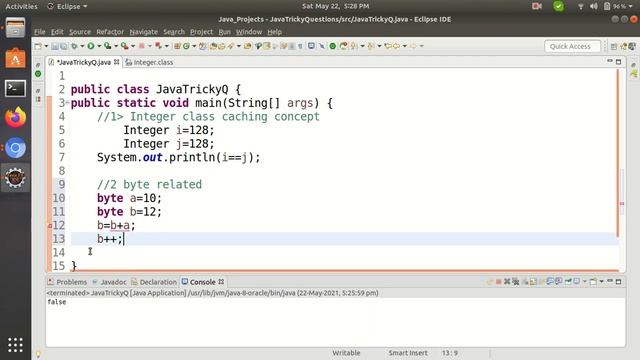Switch to Problems view tab
The width and height of the screenshot is (640, 360).
click(x=67, y=282)
